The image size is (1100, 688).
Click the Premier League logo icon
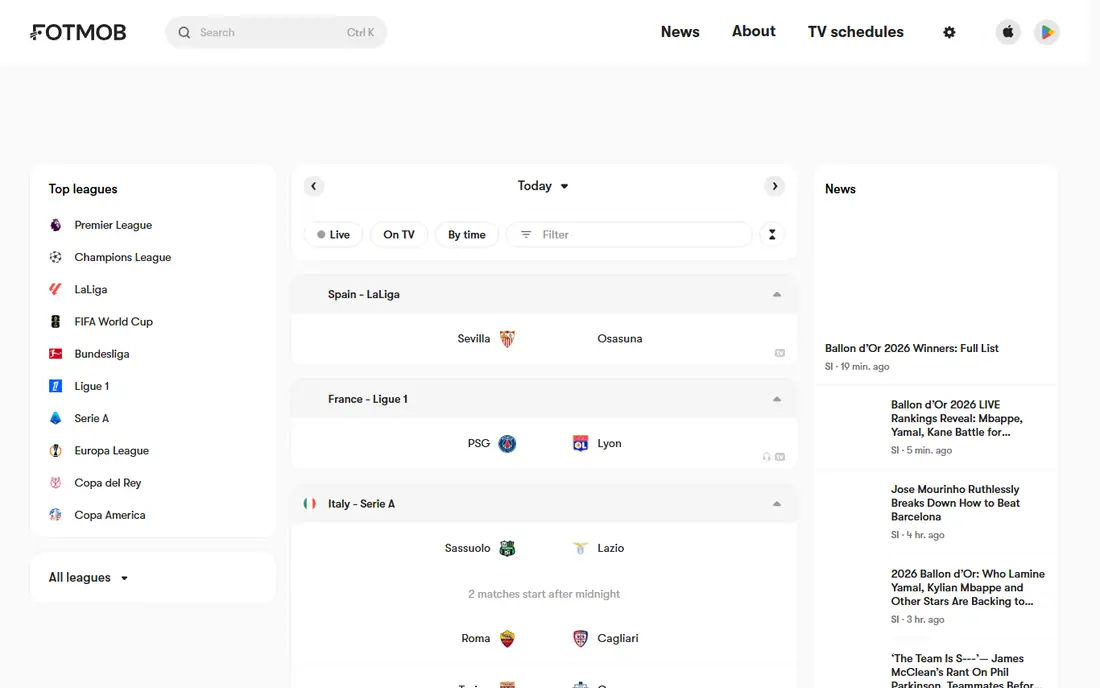[x=55, y=225]
